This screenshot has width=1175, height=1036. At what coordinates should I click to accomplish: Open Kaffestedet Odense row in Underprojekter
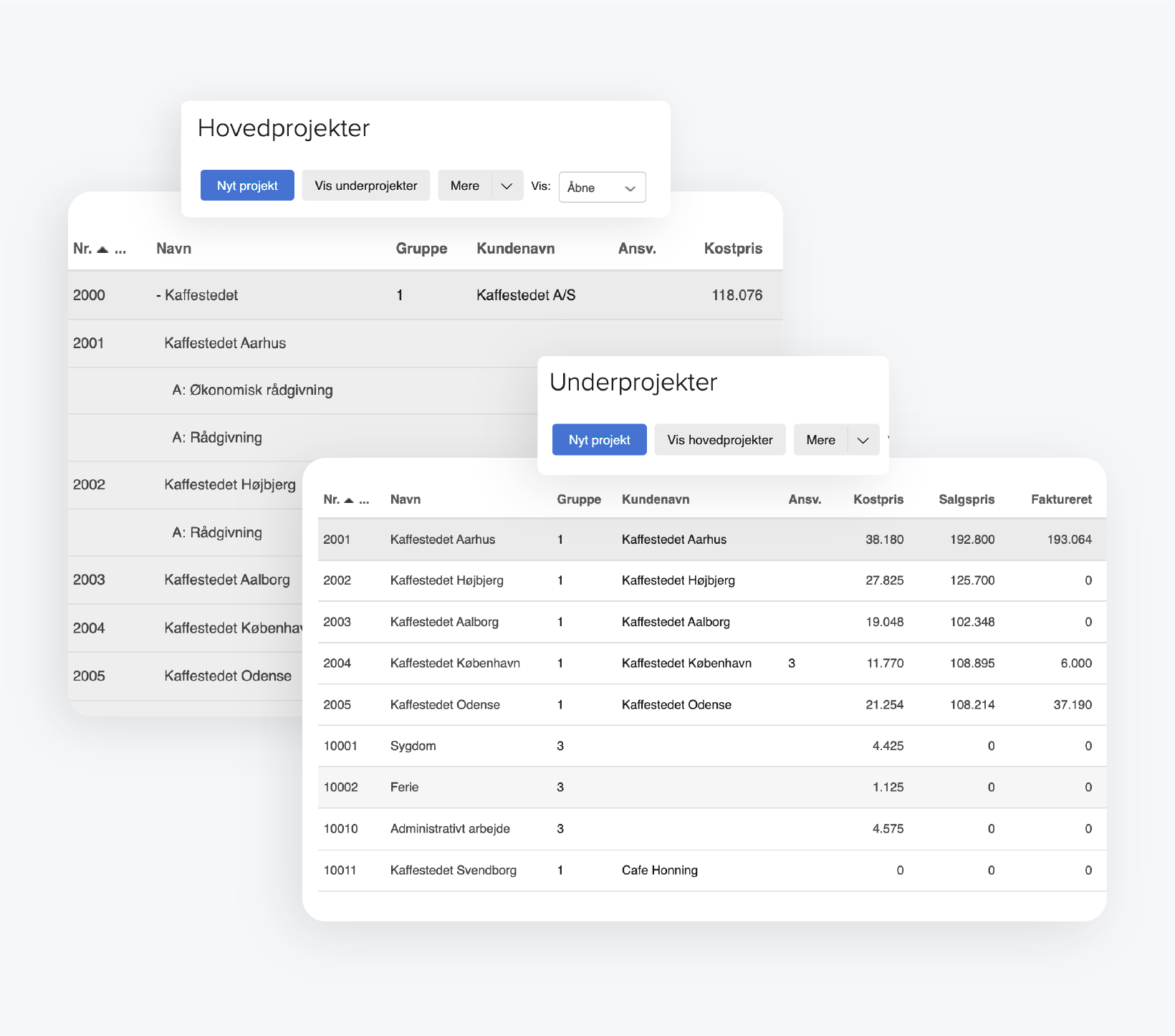712,705
